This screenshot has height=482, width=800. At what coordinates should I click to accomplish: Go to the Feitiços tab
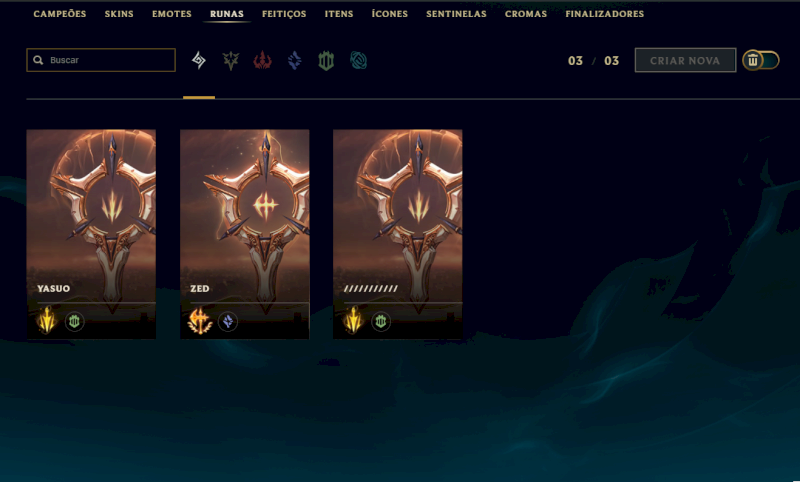[284, 14]
